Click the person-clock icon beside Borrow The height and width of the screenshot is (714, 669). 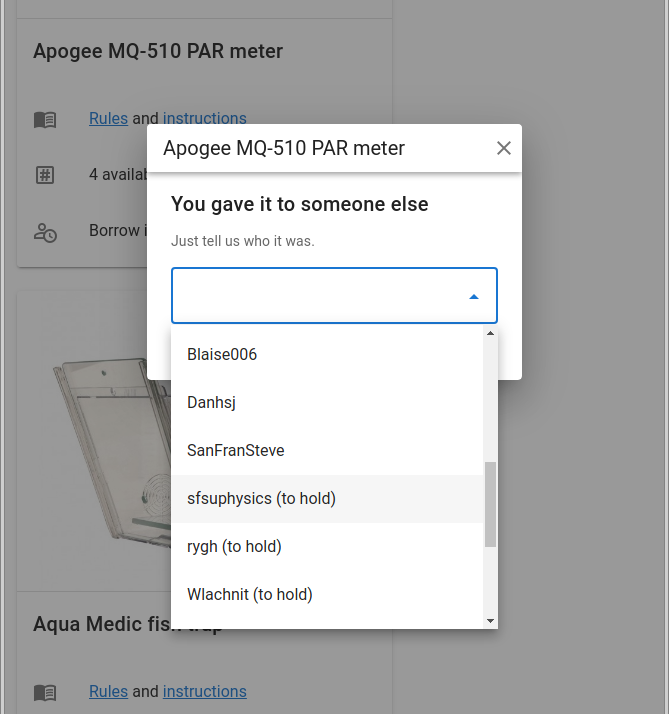click(x=45, y=232)
